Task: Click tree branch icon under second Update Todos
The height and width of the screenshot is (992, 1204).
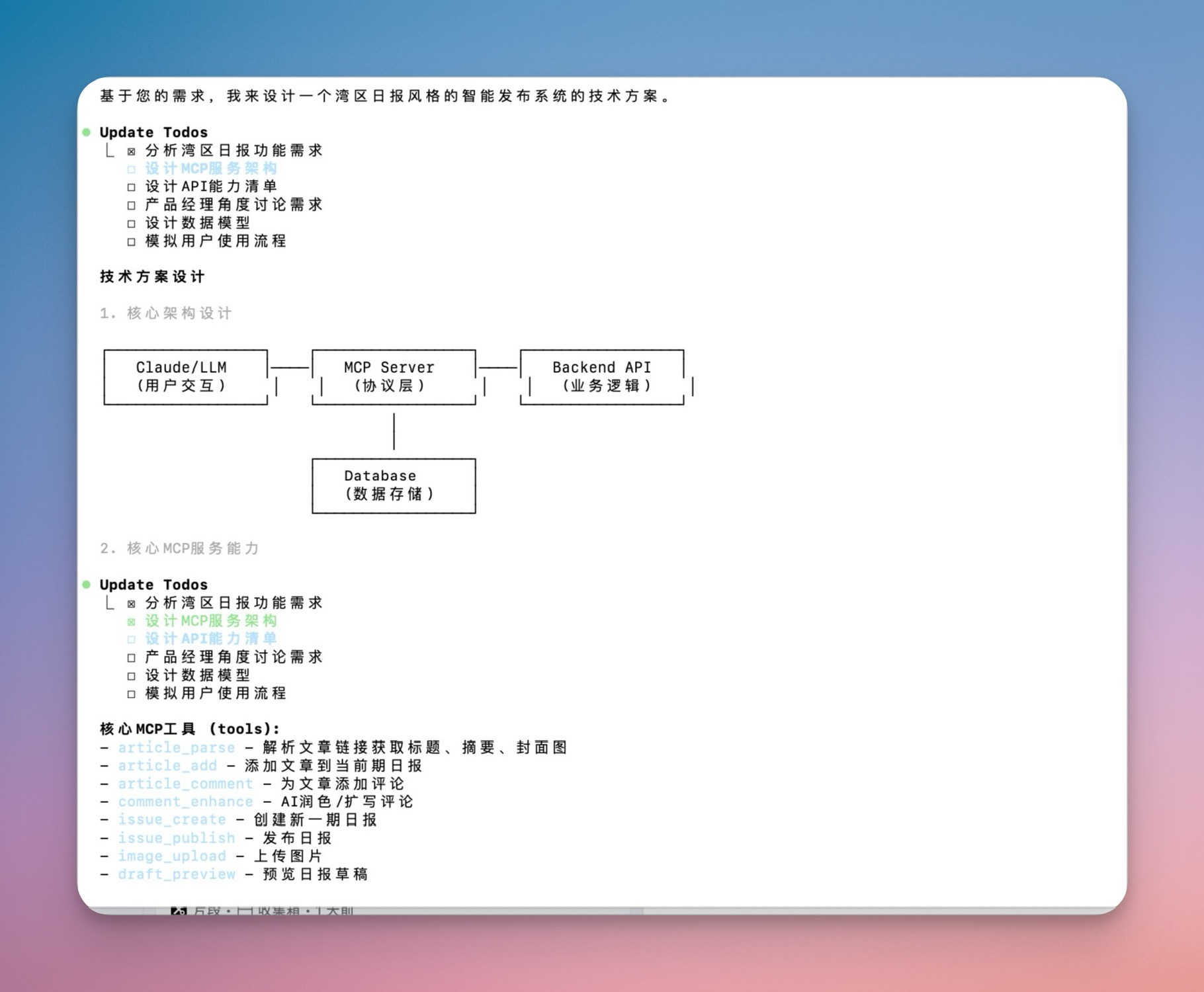Action: (110, 603)
